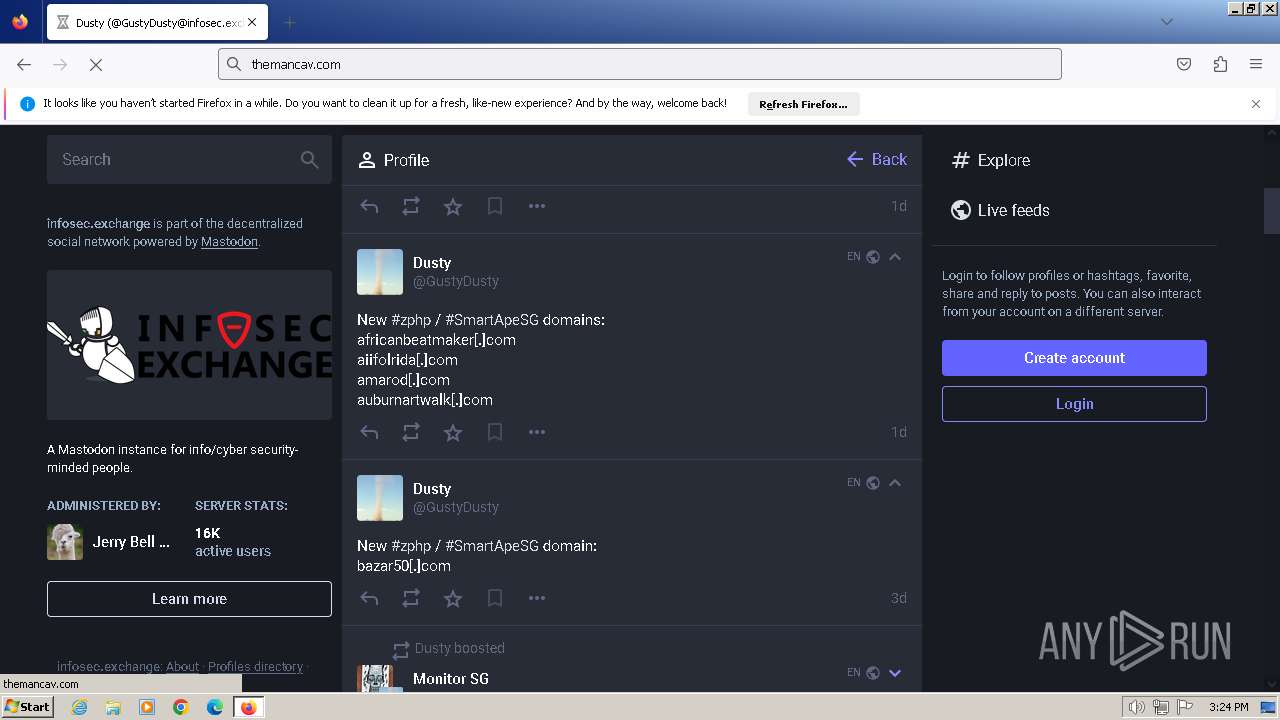Click the volume icon in system tray
The height and width of the screenshot is (720, 1280).
1137,707
